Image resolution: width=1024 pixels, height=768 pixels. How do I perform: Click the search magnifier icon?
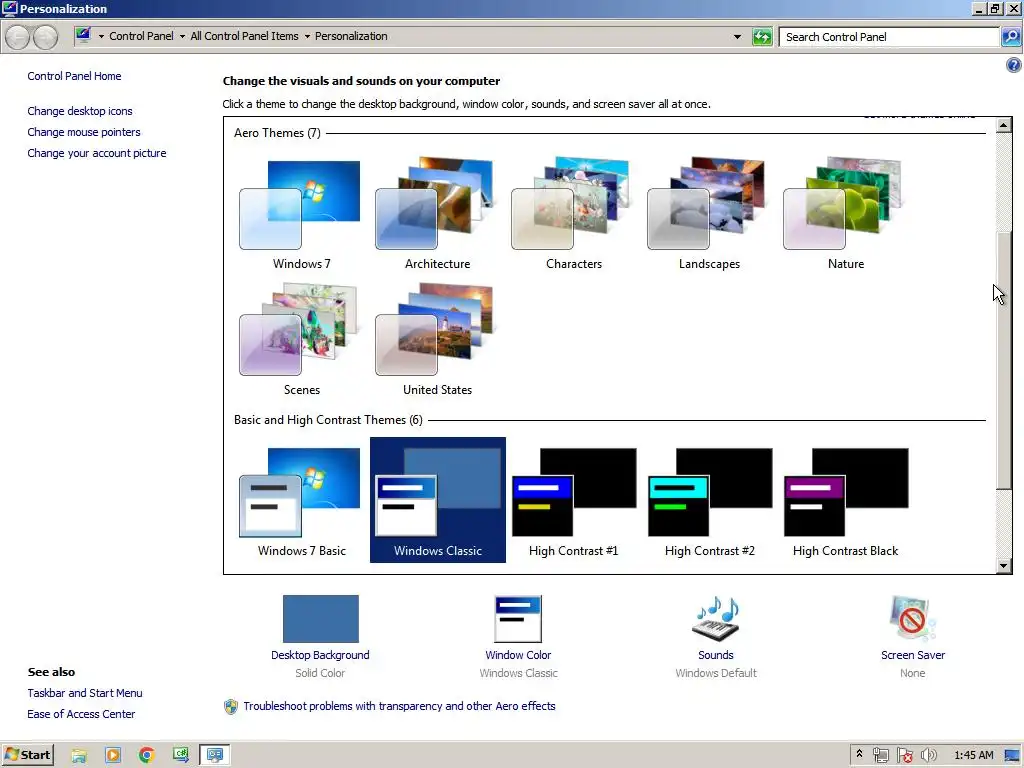pyautogui.click(x=1010, y=37)
